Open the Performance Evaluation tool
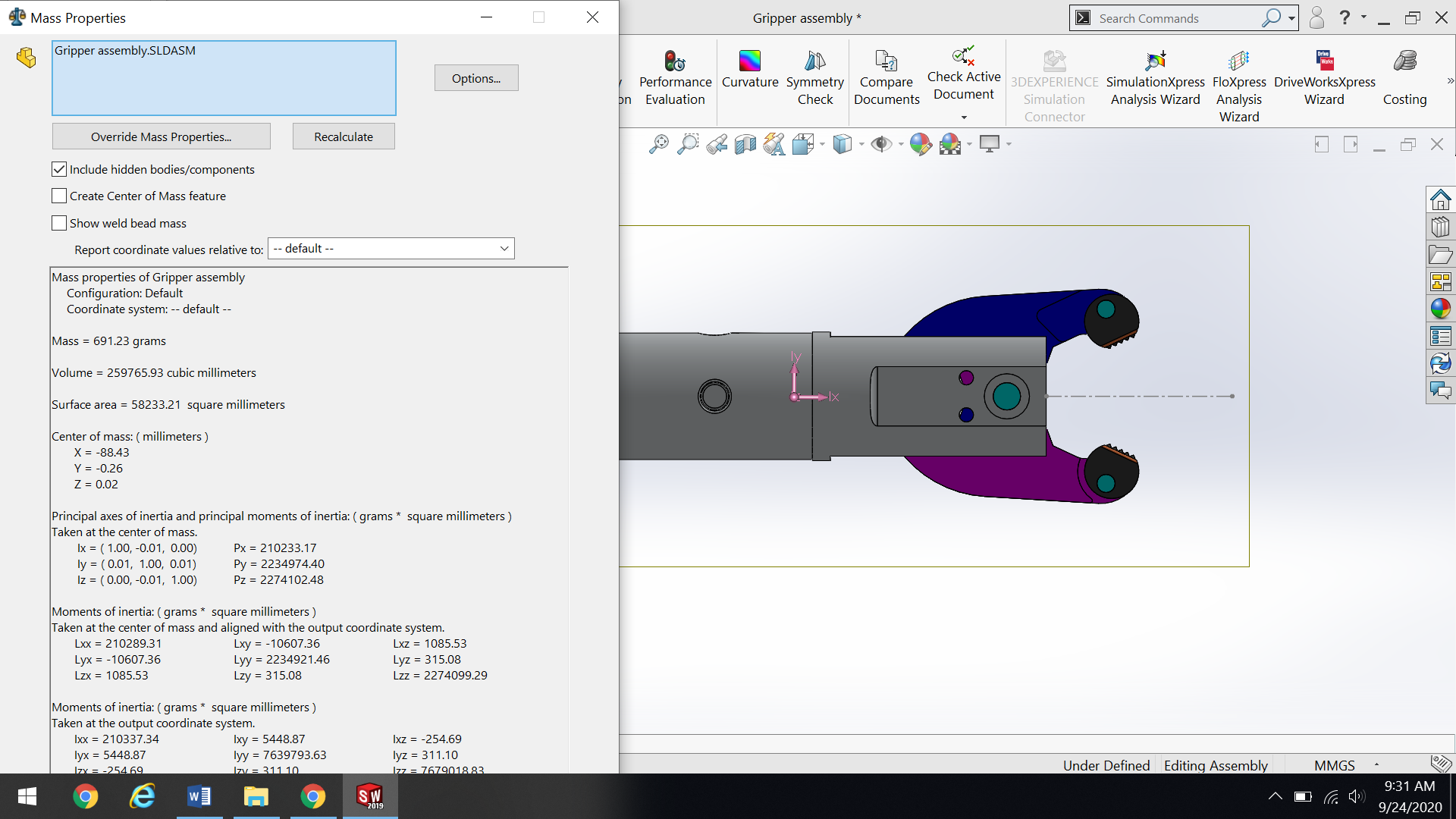This screenshot has width=1456, height=819. (x=675, y=78)
